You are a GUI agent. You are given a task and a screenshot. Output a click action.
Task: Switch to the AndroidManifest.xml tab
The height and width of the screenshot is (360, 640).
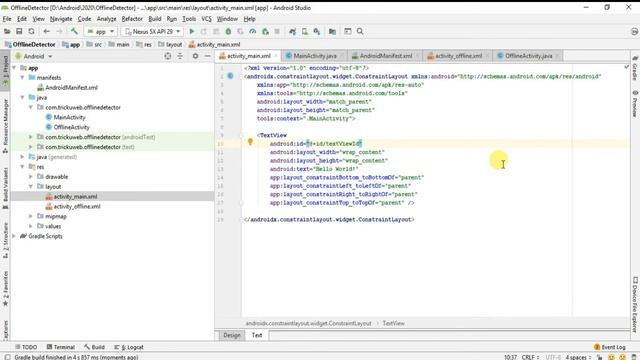coord(385,56)
